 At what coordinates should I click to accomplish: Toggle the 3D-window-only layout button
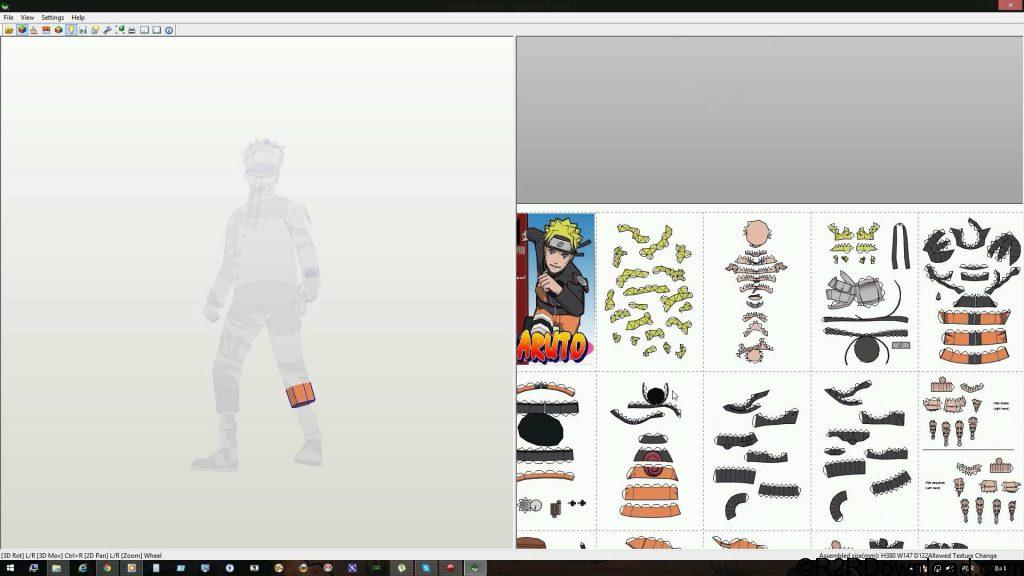145,30
